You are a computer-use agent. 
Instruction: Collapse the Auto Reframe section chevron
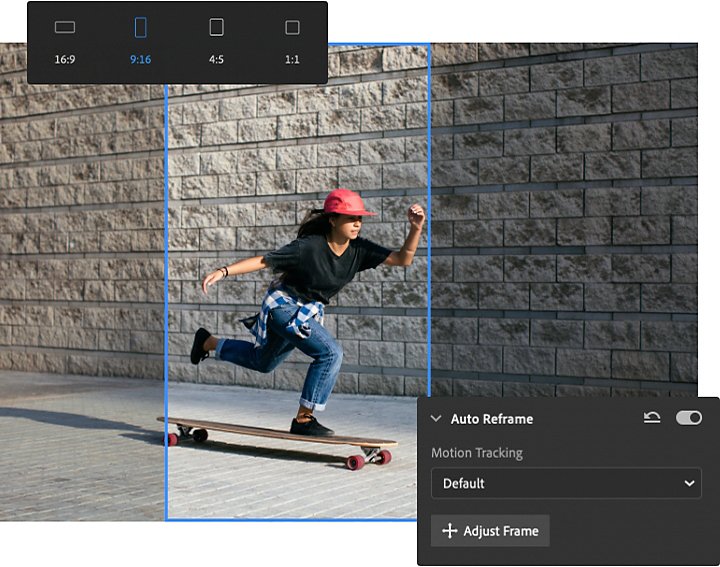(x=436, y=419)
